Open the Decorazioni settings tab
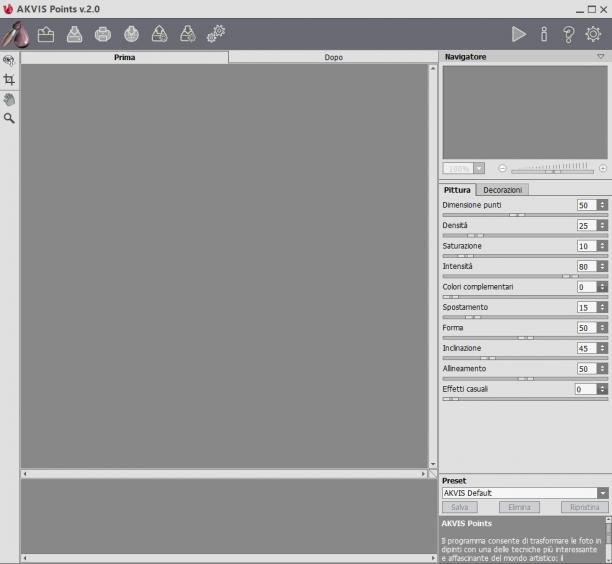 pyautogui.click(x=503, y=190)
